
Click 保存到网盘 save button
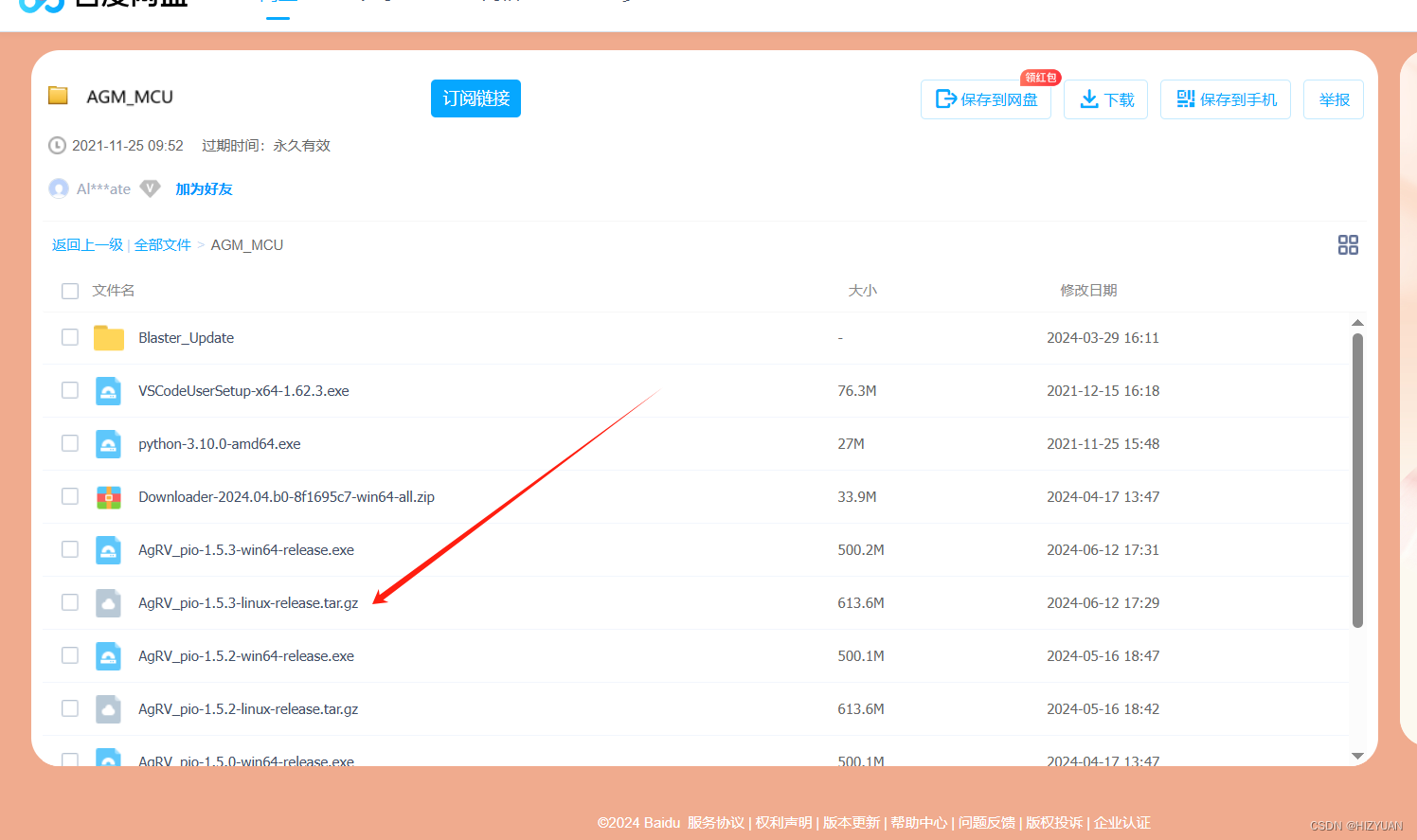[x=986, y=99]
